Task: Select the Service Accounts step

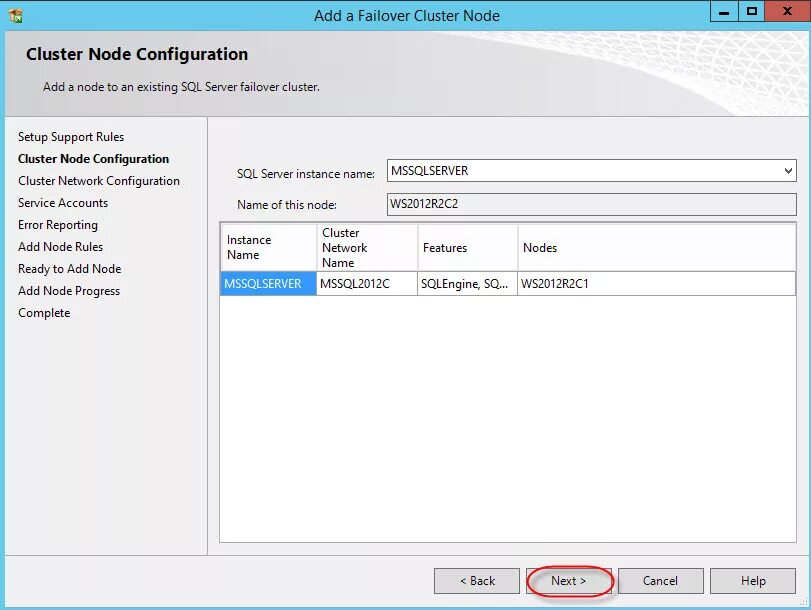Action: 63,203
